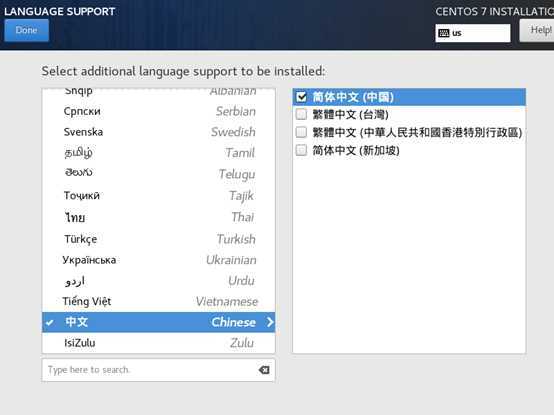Select Urdu language row
Screen dimensions: 554x415
tap(158, 281)
